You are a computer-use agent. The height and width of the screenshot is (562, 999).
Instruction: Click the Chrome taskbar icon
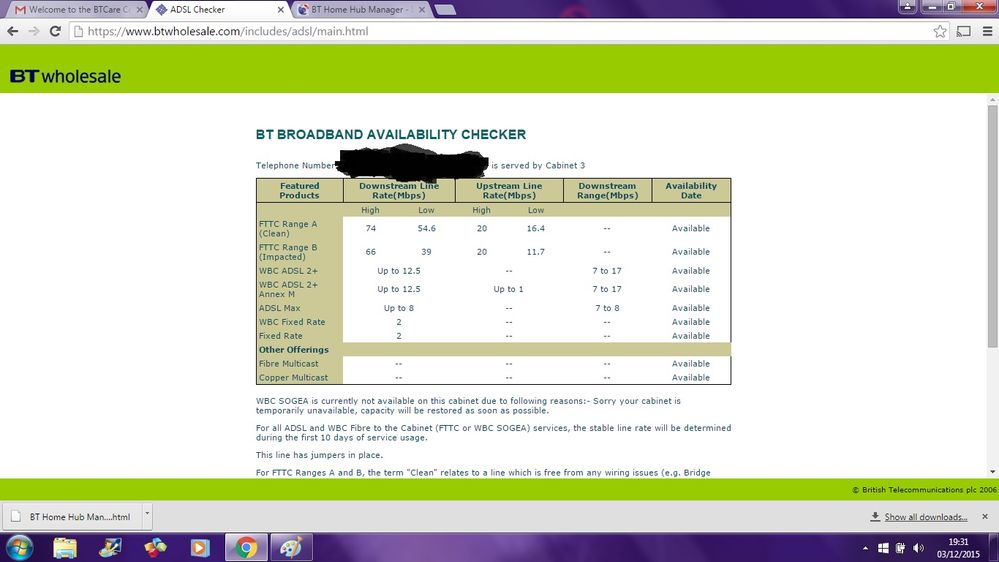(x=246, y=547)
